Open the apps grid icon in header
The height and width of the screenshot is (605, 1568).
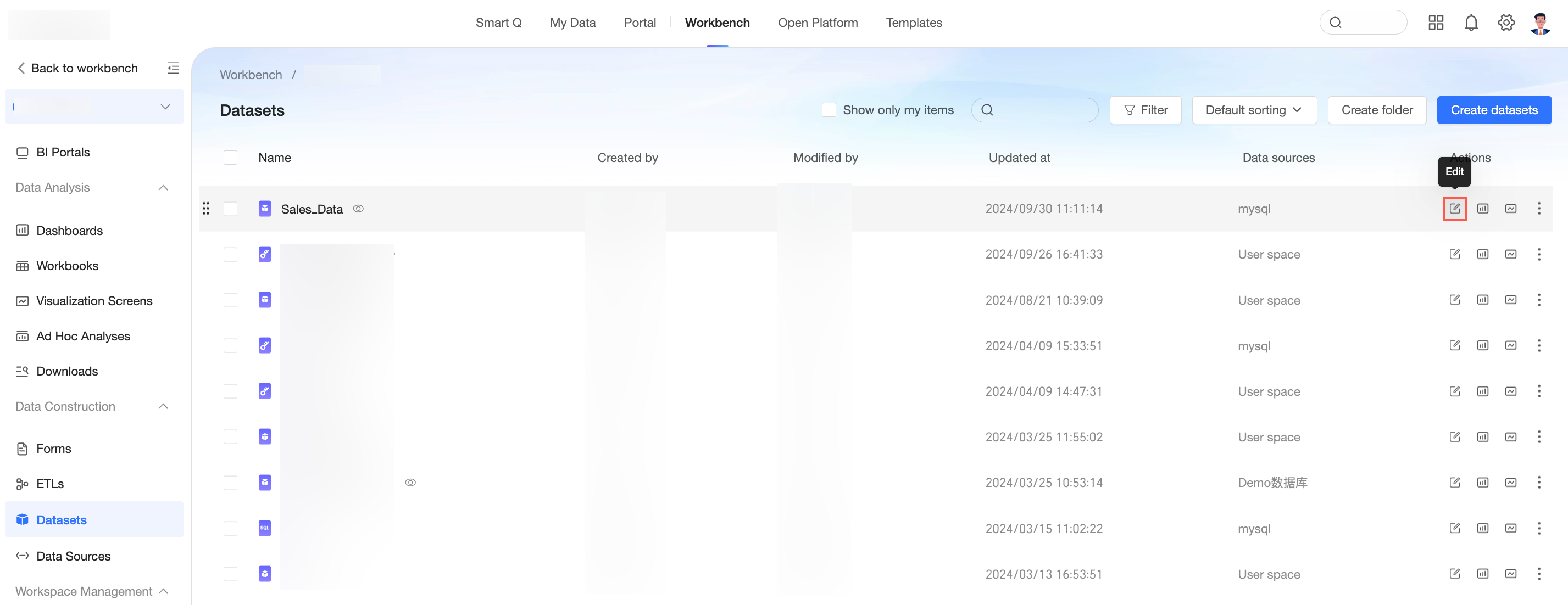pyautogui.click(x=1436, y=23)
